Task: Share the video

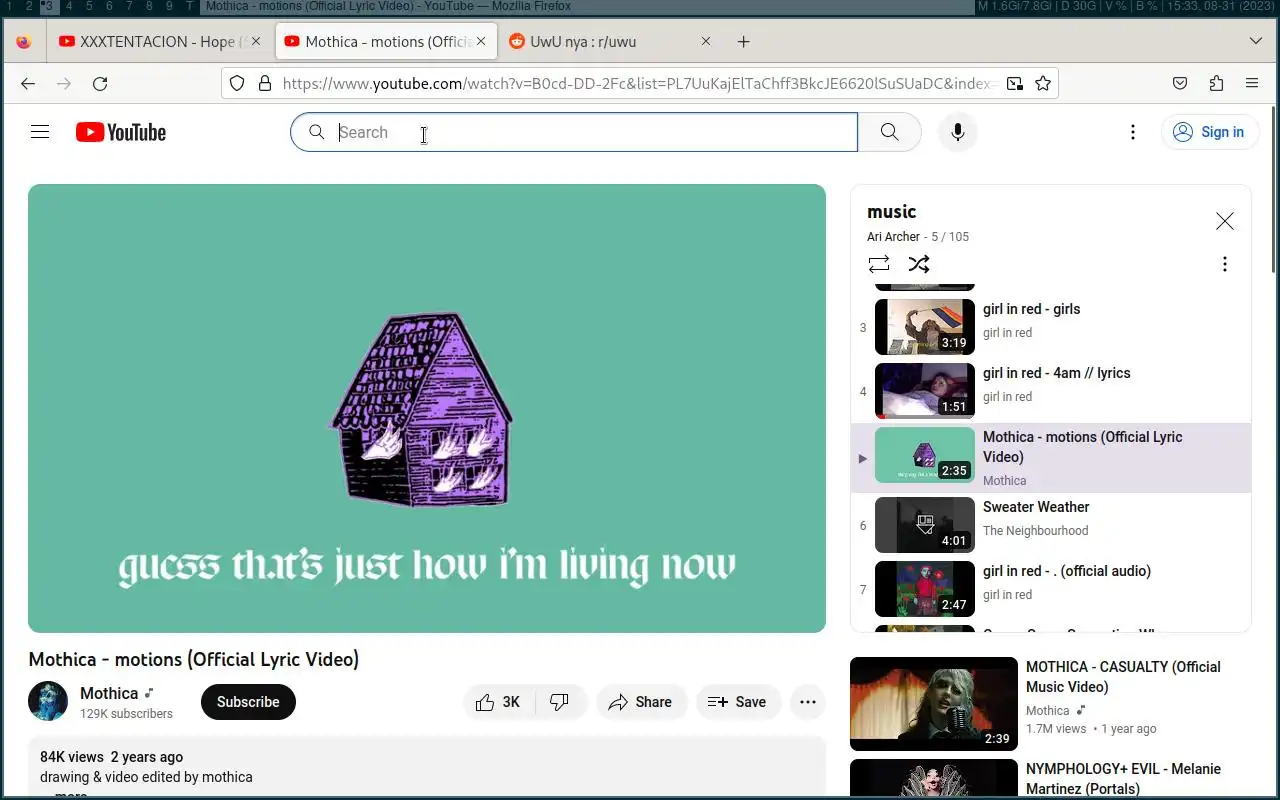Action: (x=641, y=702)
